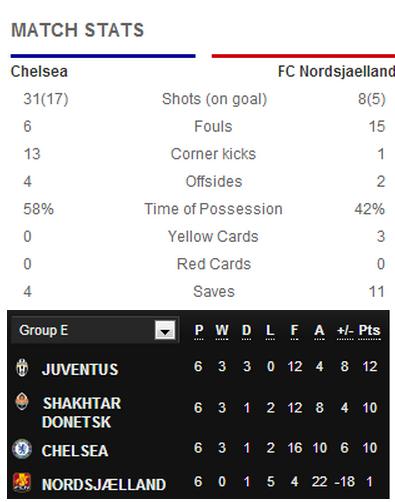Image resolution: width=395 pixels, height=502 pixels.
Task: Click the L column header abbreviation
Action: [270, 331]
